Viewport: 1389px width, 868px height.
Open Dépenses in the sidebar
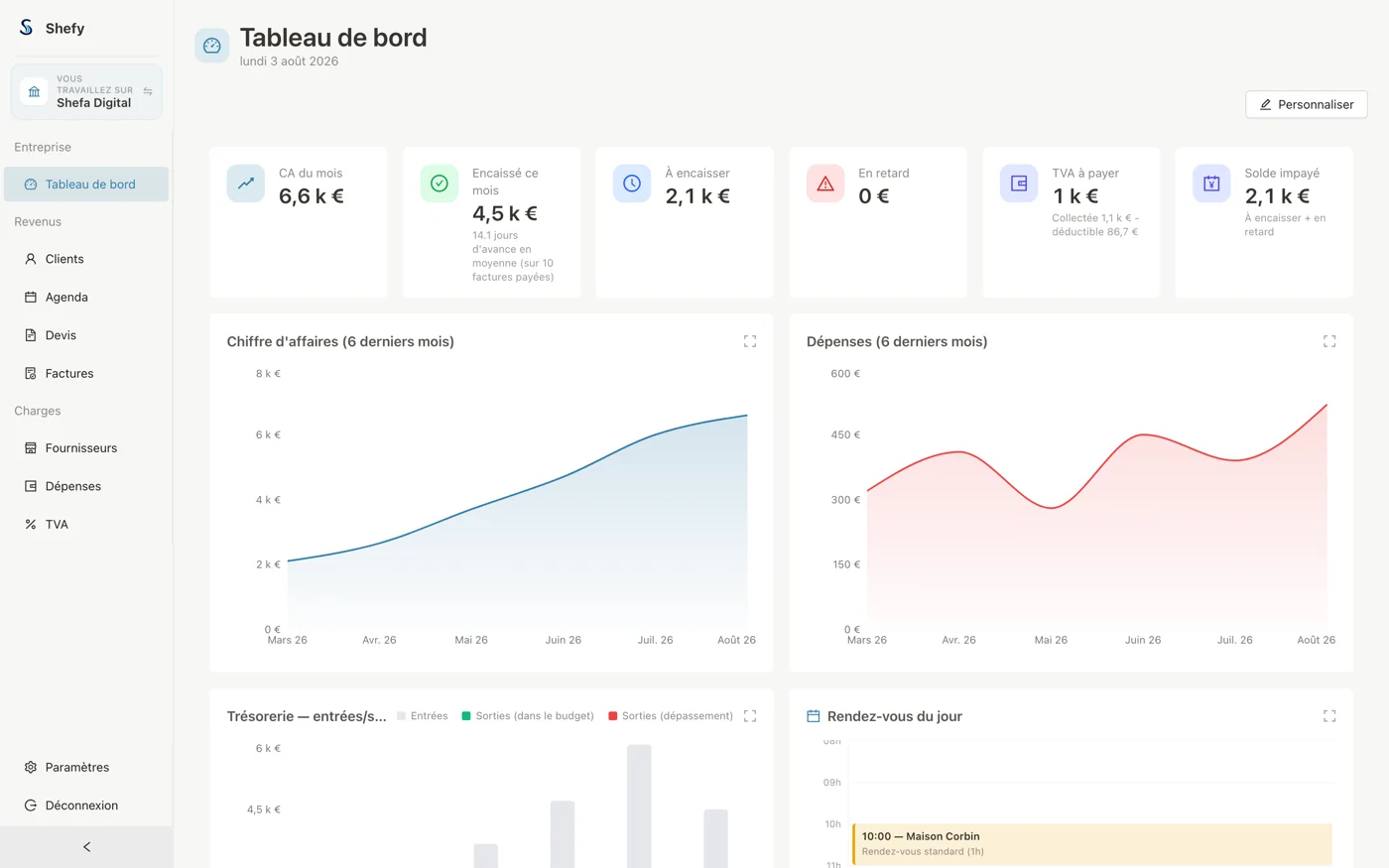click(86, 486)
